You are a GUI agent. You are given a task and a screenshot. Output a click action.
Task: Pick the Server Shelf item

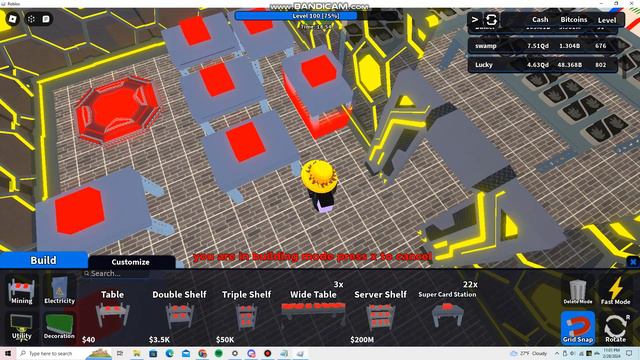[x=380, y=316]
